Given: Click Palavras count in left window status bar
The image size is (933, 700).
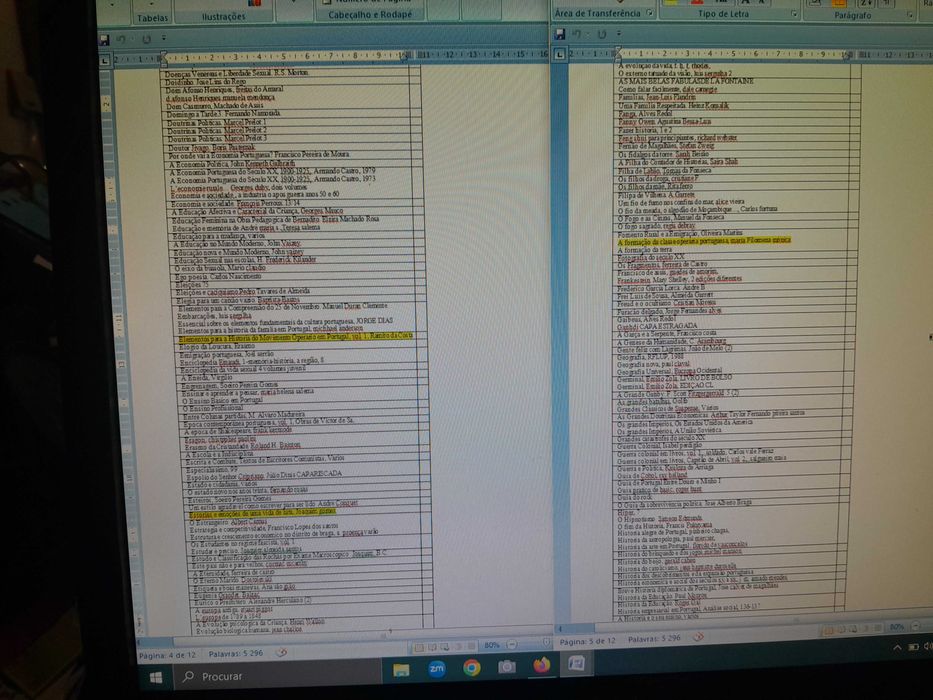Looking at the screenshot, I should pyautogui.click(x=236, y=653).
